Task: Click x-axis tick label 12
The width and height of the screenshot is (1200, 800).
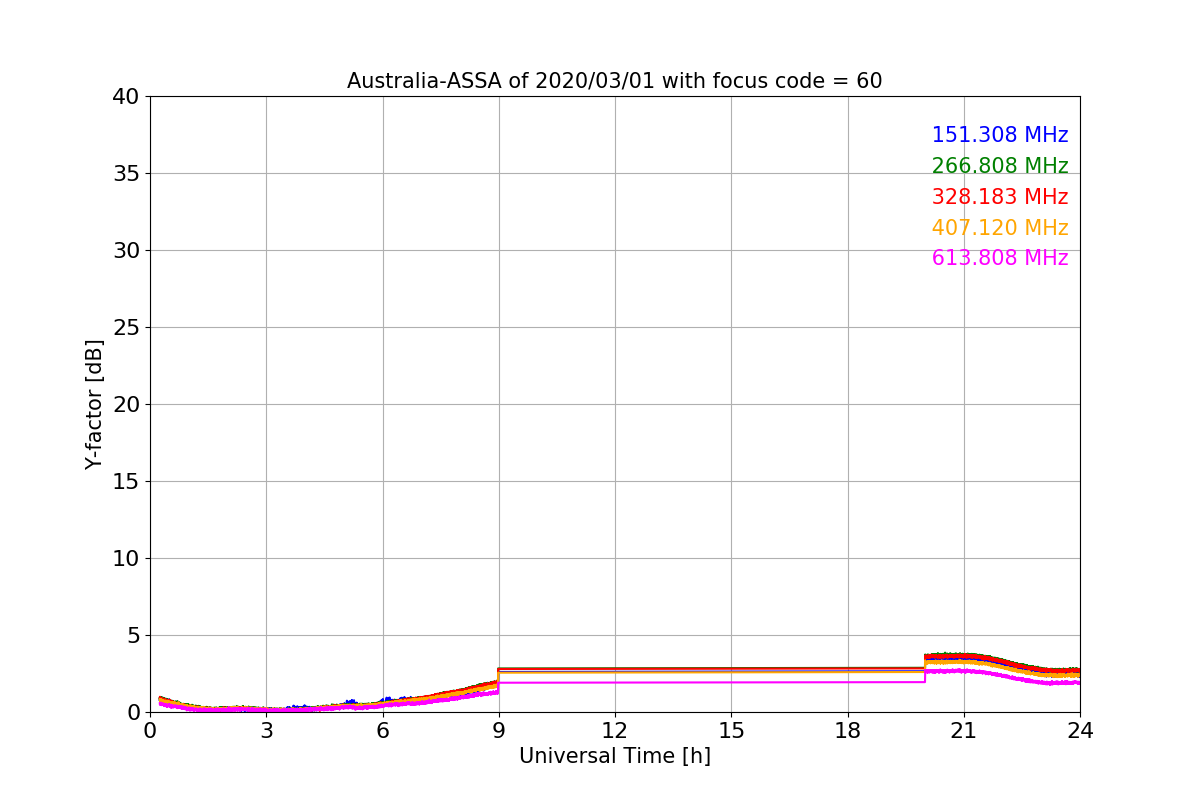Action: point(615,731)
